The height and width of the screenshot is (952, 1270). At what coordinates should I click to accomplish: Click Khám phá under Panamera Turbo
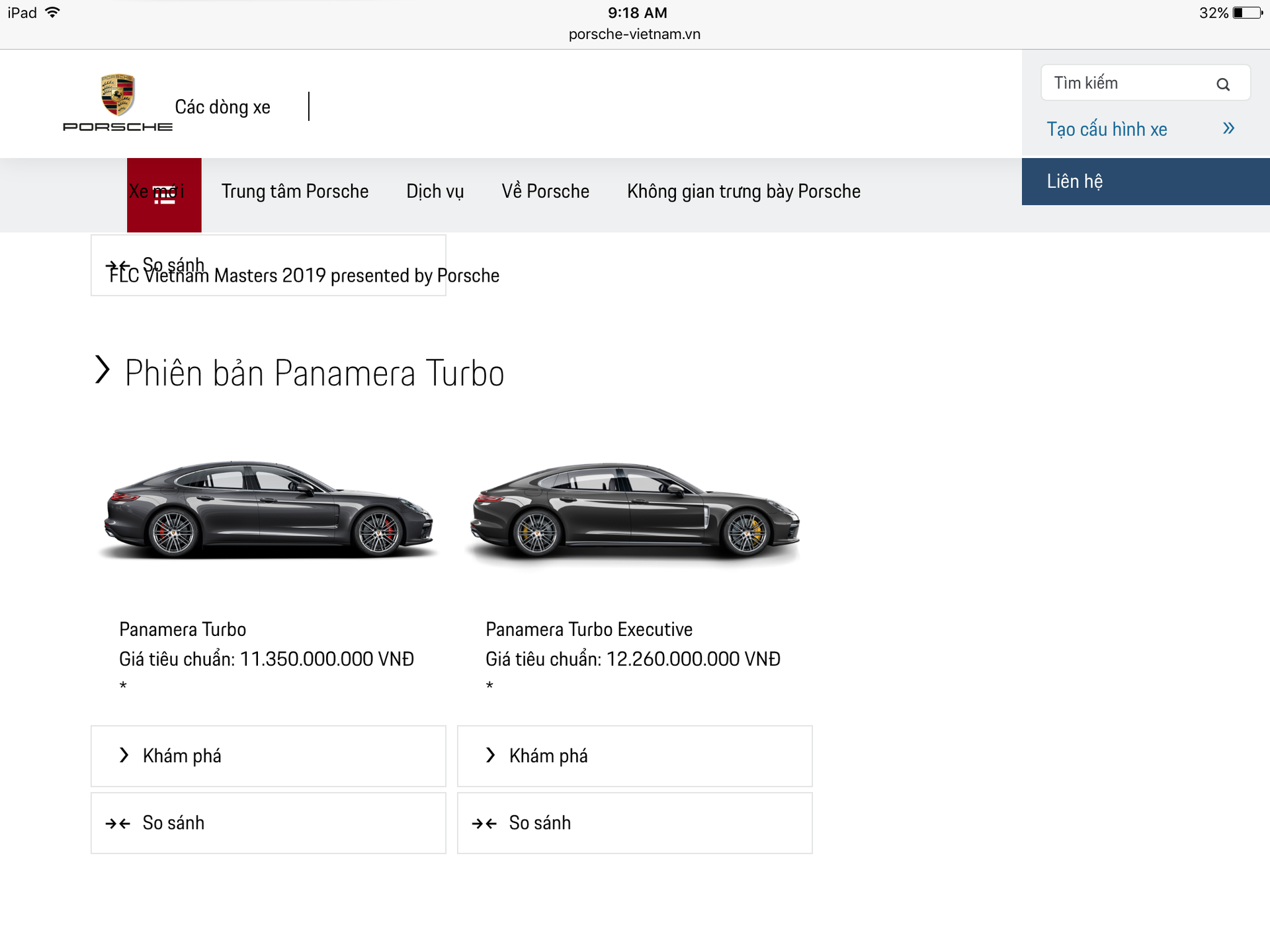coord(268,756)
